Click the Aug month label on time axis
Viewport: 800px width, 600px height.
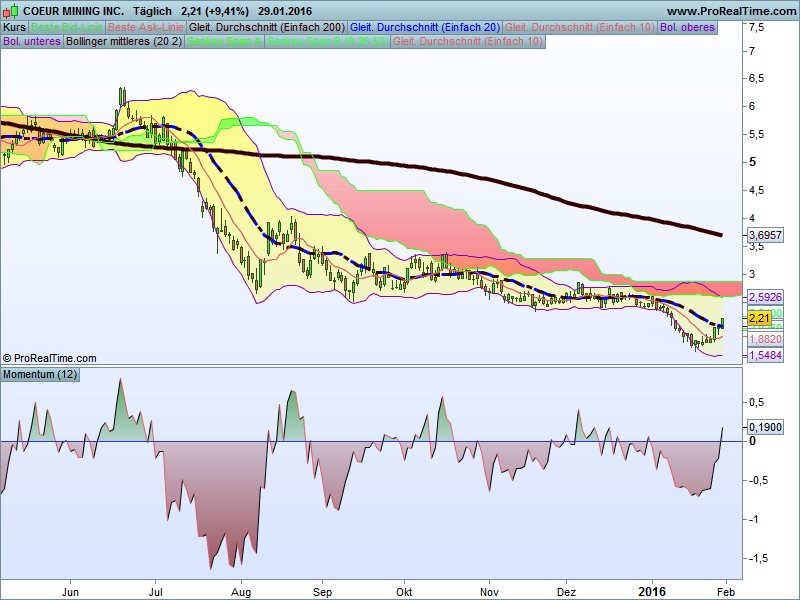(x=241, y=592)
